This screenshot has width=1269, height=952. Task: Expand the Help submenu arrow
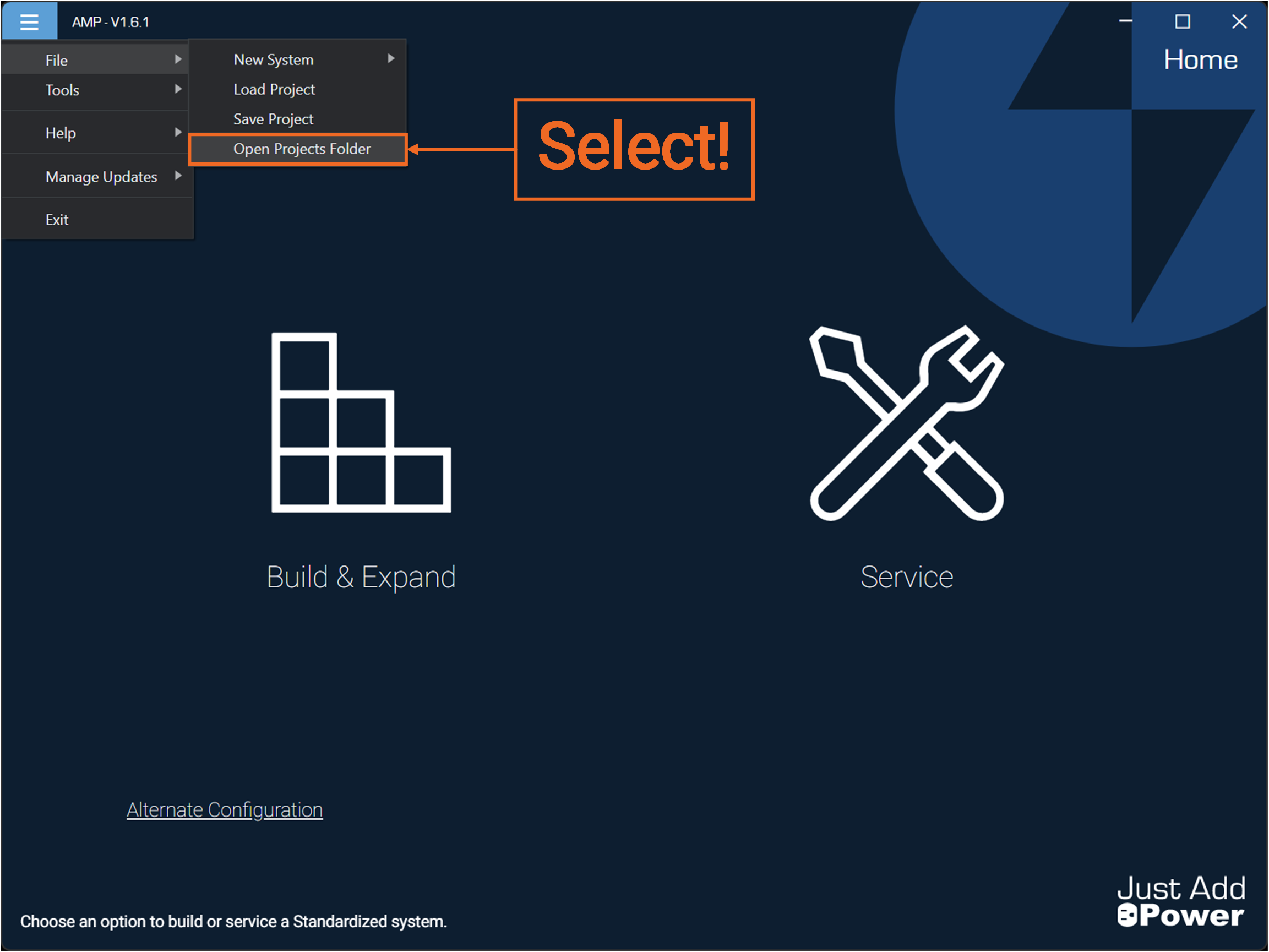coord(178,132)
